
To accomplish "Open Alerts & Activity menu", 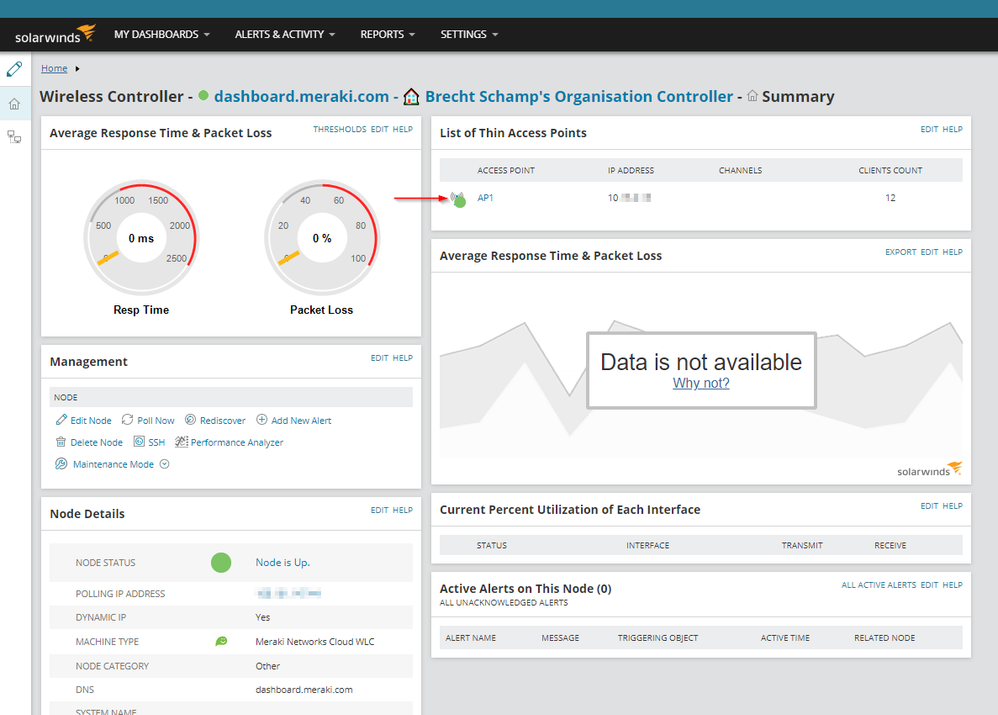I will 285,34.
